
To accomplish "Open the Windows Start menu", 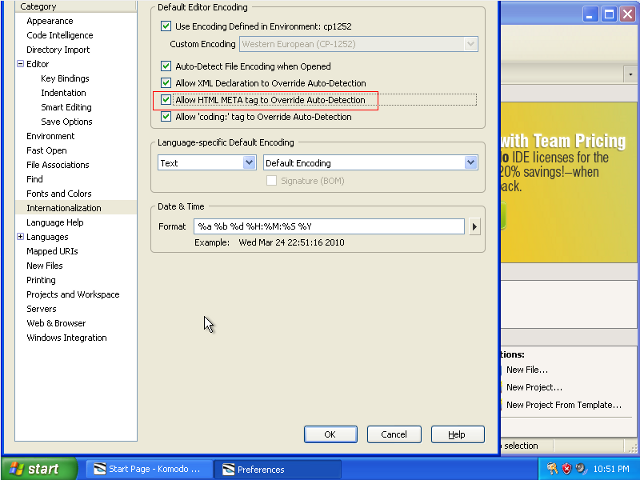I will 39,469.
